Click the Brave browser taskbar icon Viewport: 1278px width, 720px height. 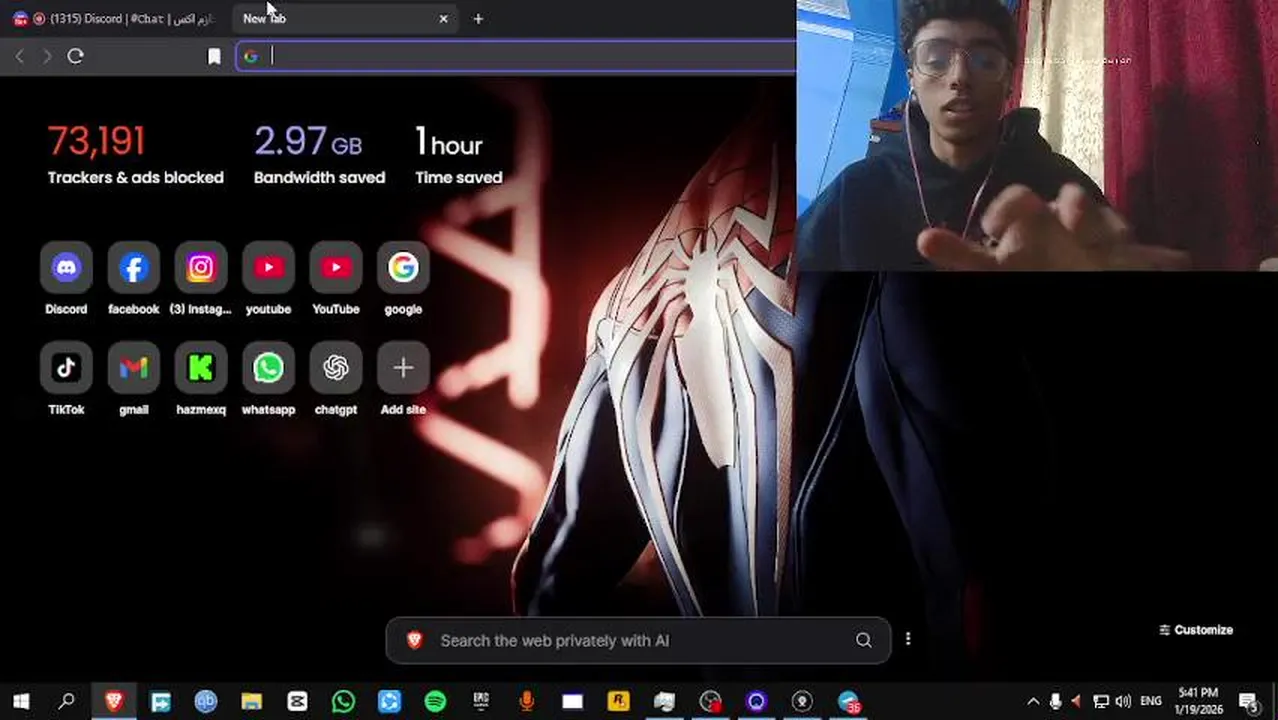point(114,702)
